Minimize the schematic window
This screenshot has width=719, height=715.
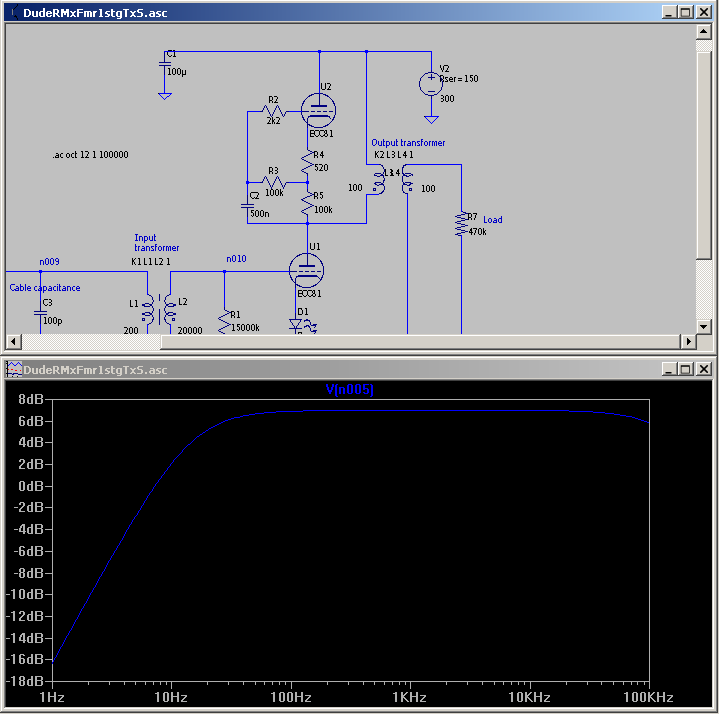click(669, 12)
